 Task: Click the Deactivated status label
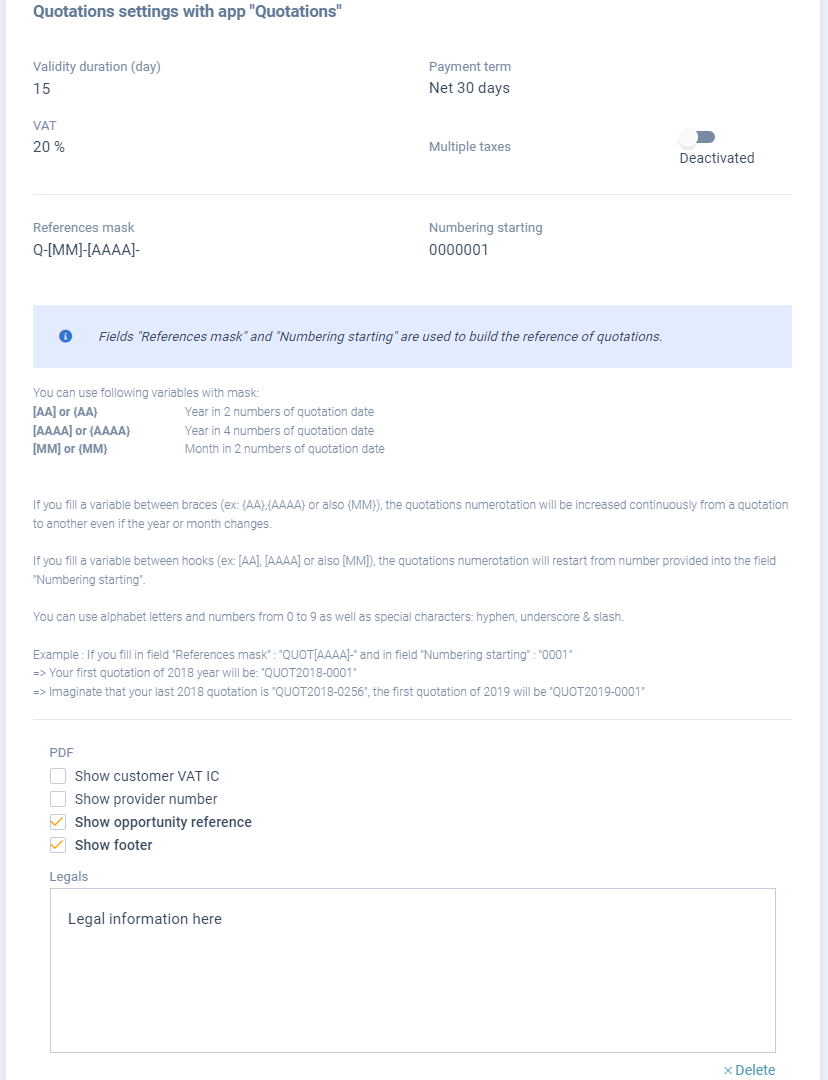[x=717, y=158]
